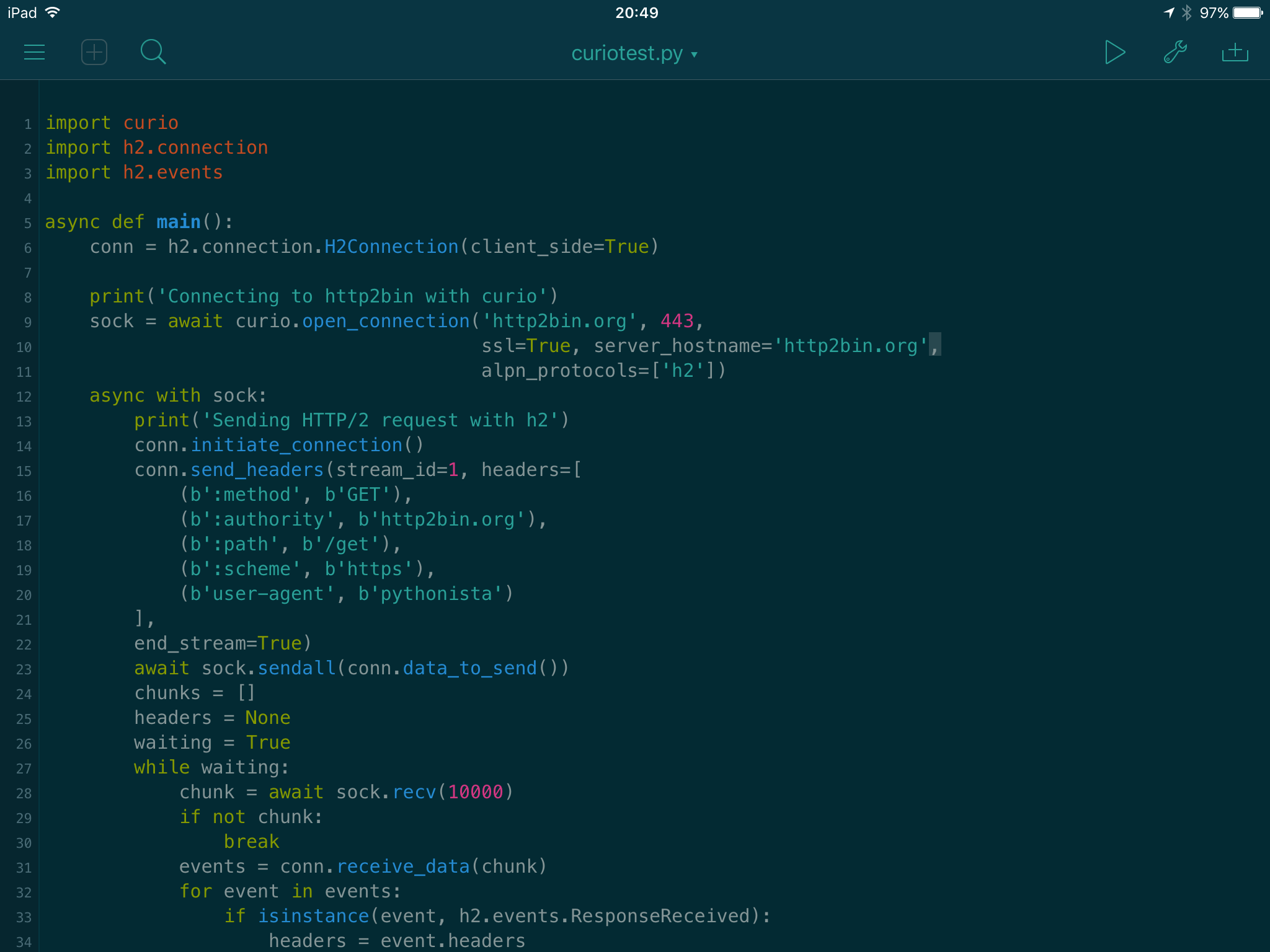The height and width of the screenshot is (952, 1270).
Task: Click the 'main' function name
Action: (179, 222)
